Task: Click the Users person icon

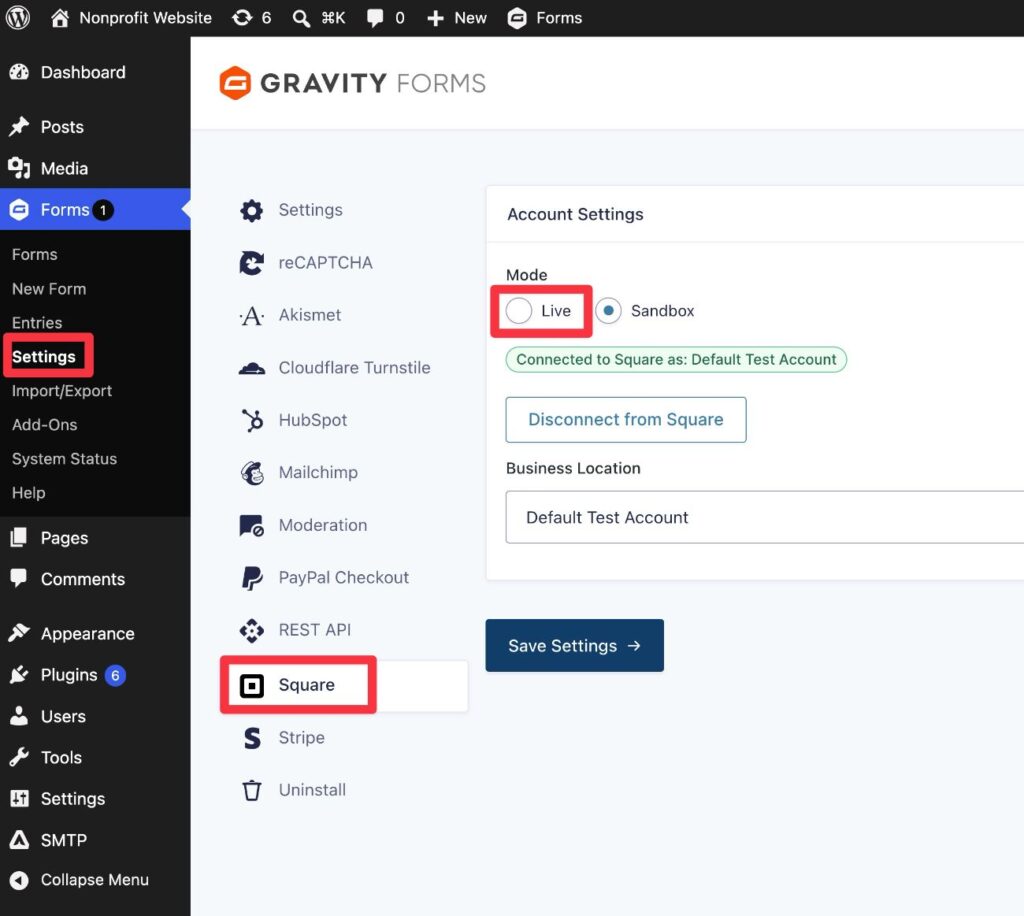Action: coord(19,716)
